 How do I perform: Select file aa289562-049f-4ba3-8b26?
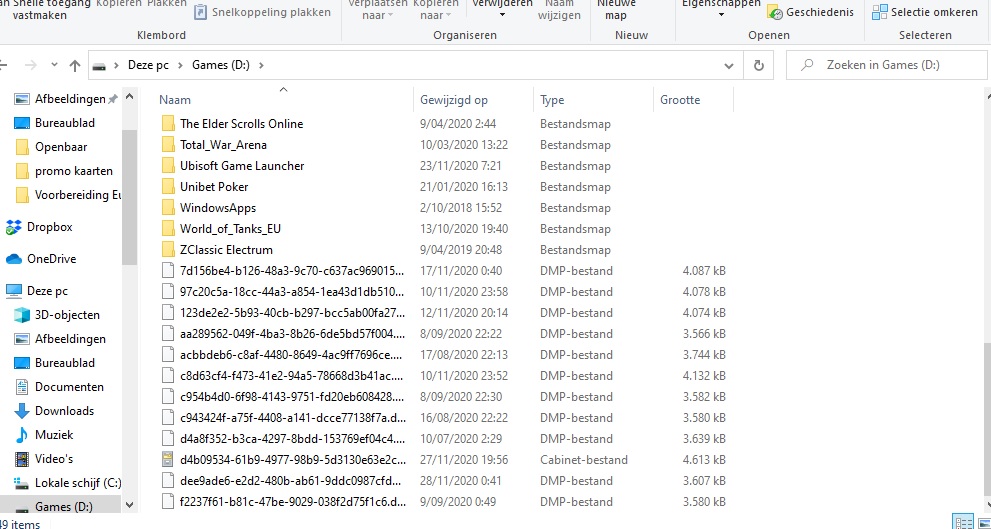(291, 333)
